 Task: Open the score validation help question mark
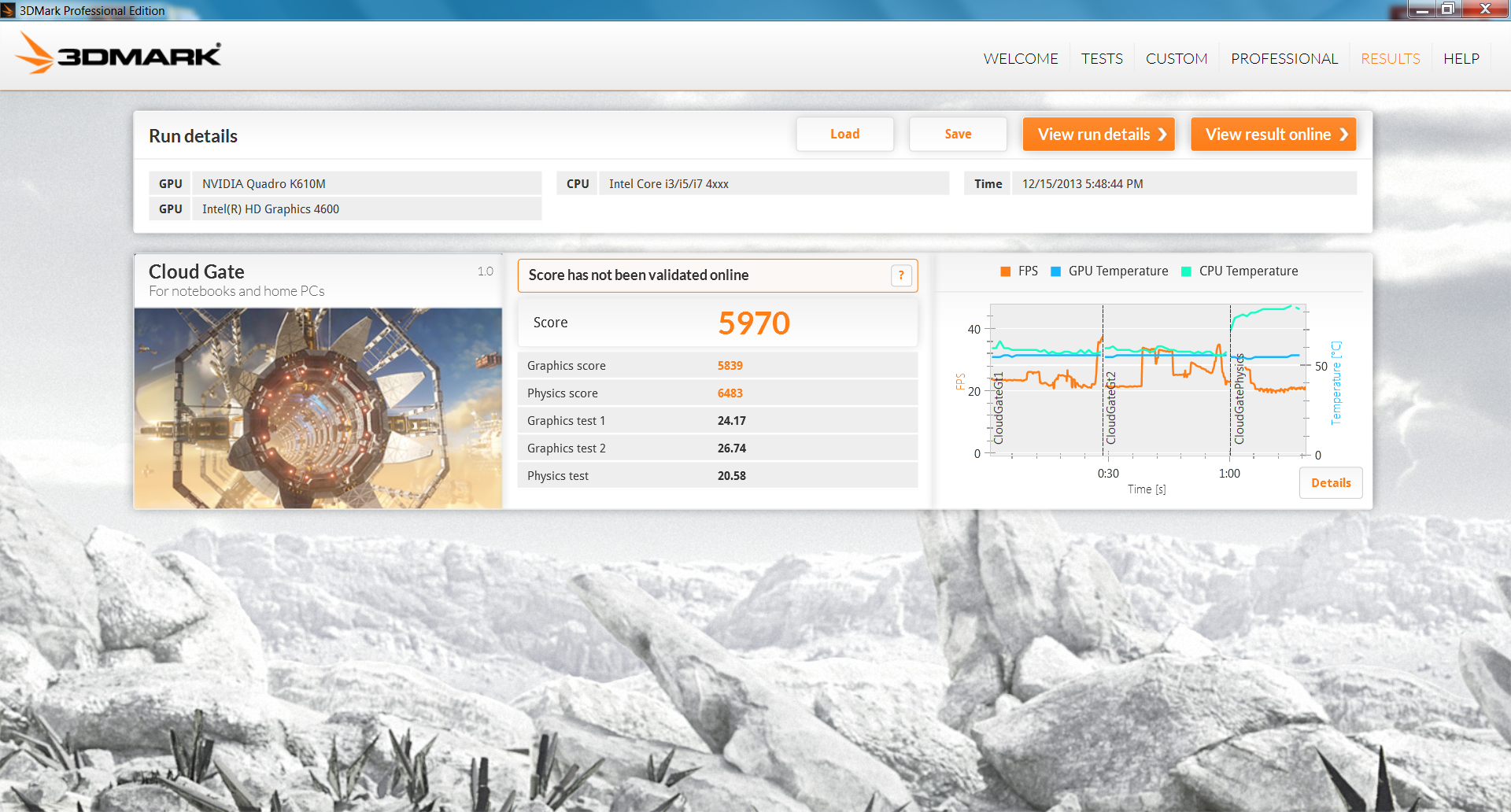coord(901,275)
